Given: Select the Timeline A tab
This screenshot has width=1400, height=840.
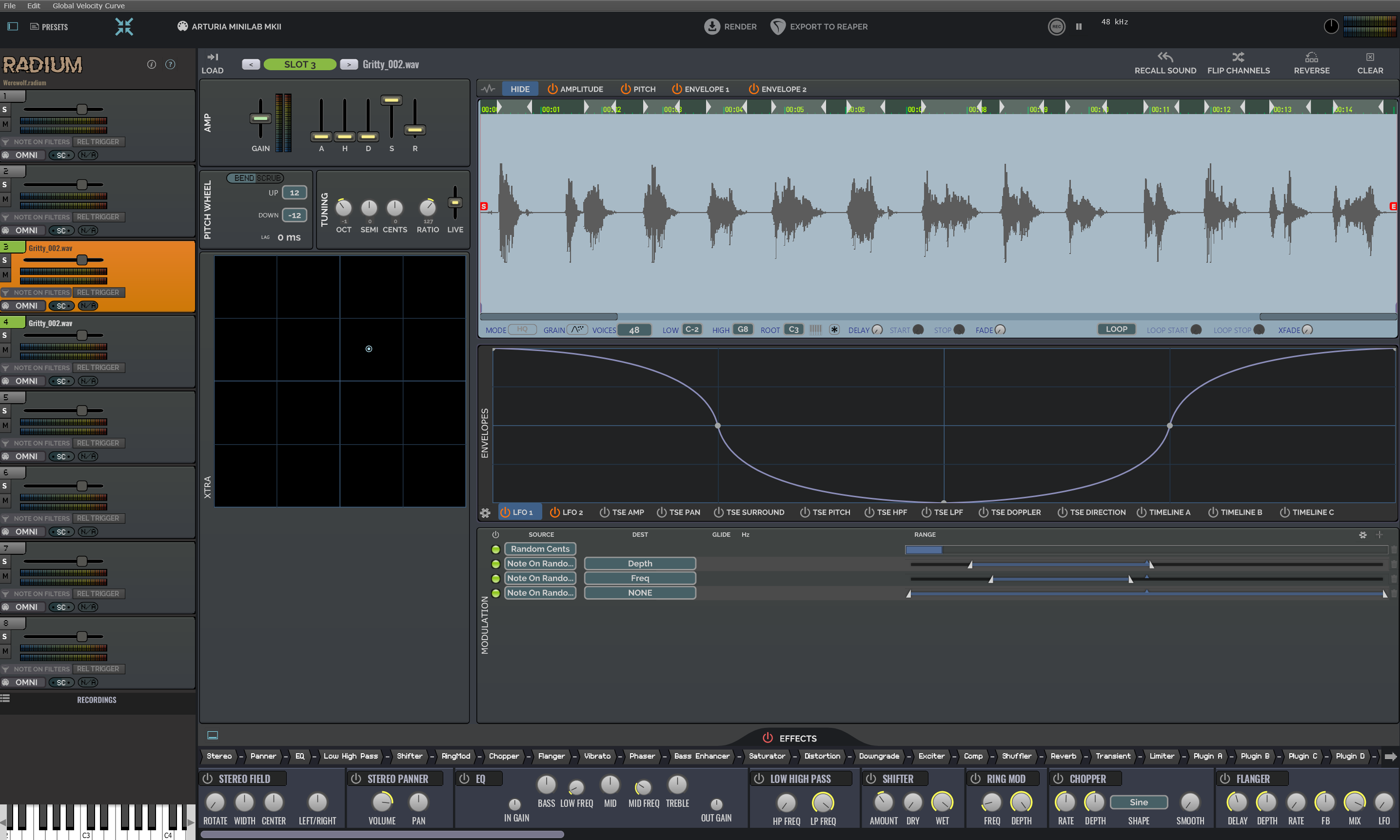Looking at the screenshot, I should click(1163, 512).
